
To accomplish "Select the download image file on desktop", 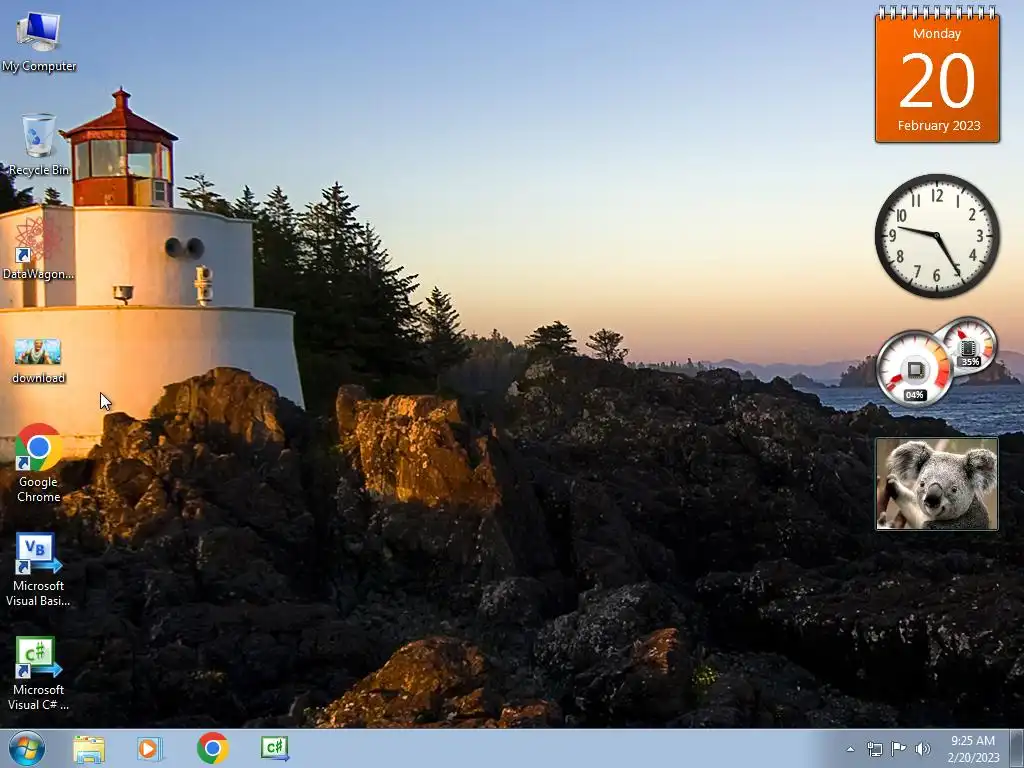I will click(38, 360).
